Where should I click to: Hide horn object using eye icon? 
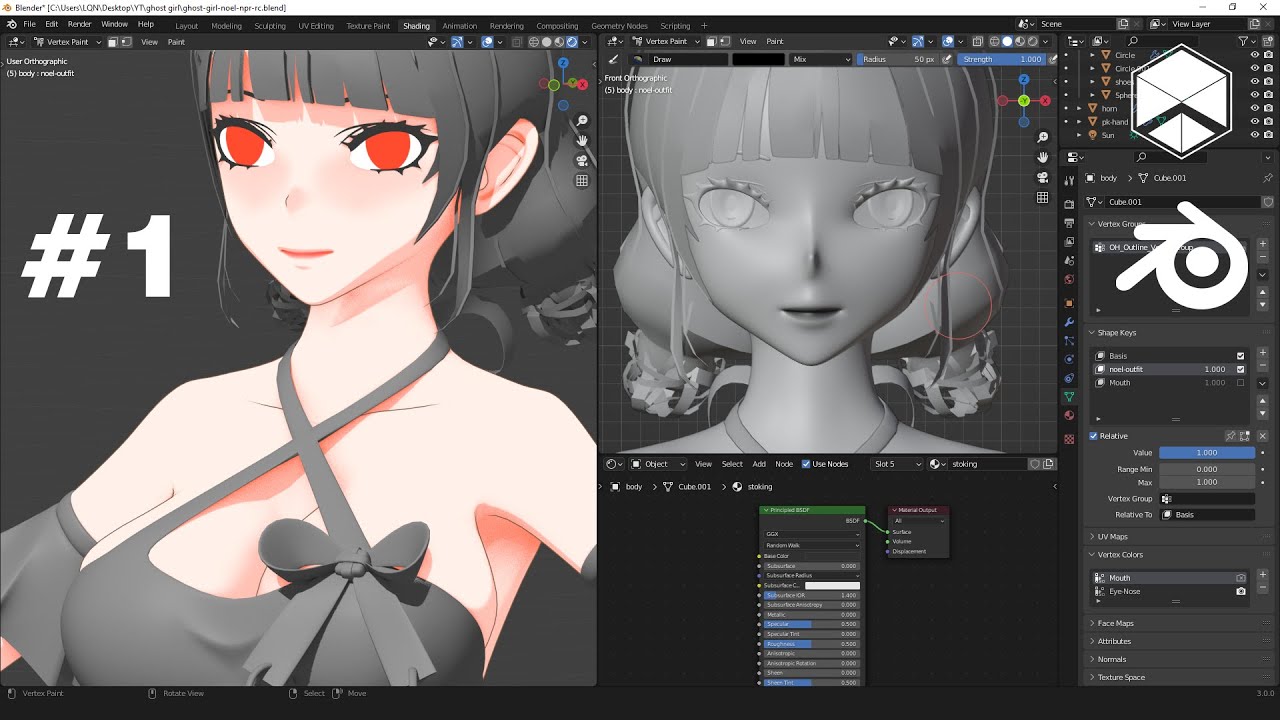[1255, 108]
